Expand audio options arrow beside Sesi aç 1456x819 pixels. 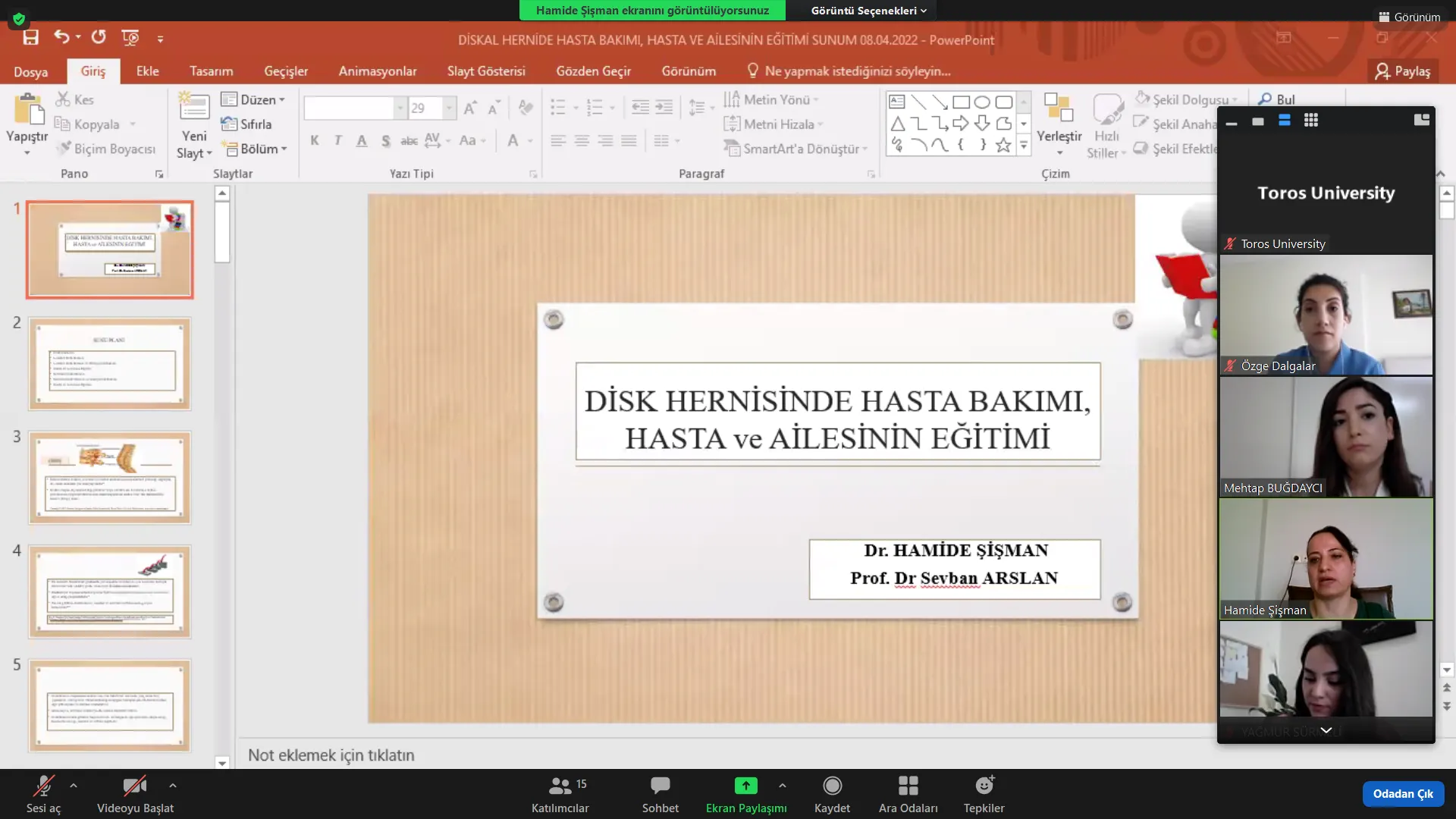[x=74, y=786]
